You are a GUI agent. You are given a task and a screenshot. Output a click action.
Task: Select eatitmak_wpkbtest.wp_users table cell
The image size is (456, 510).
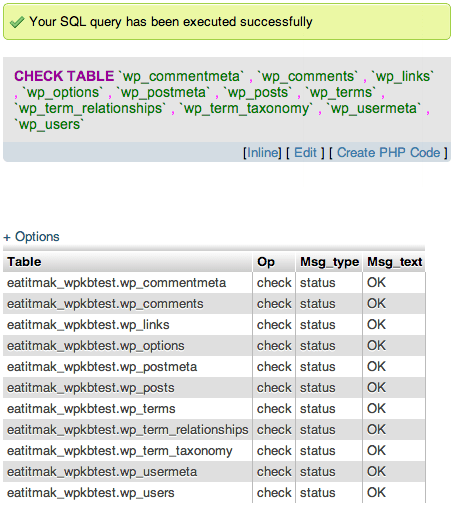[x=128, y=493]
